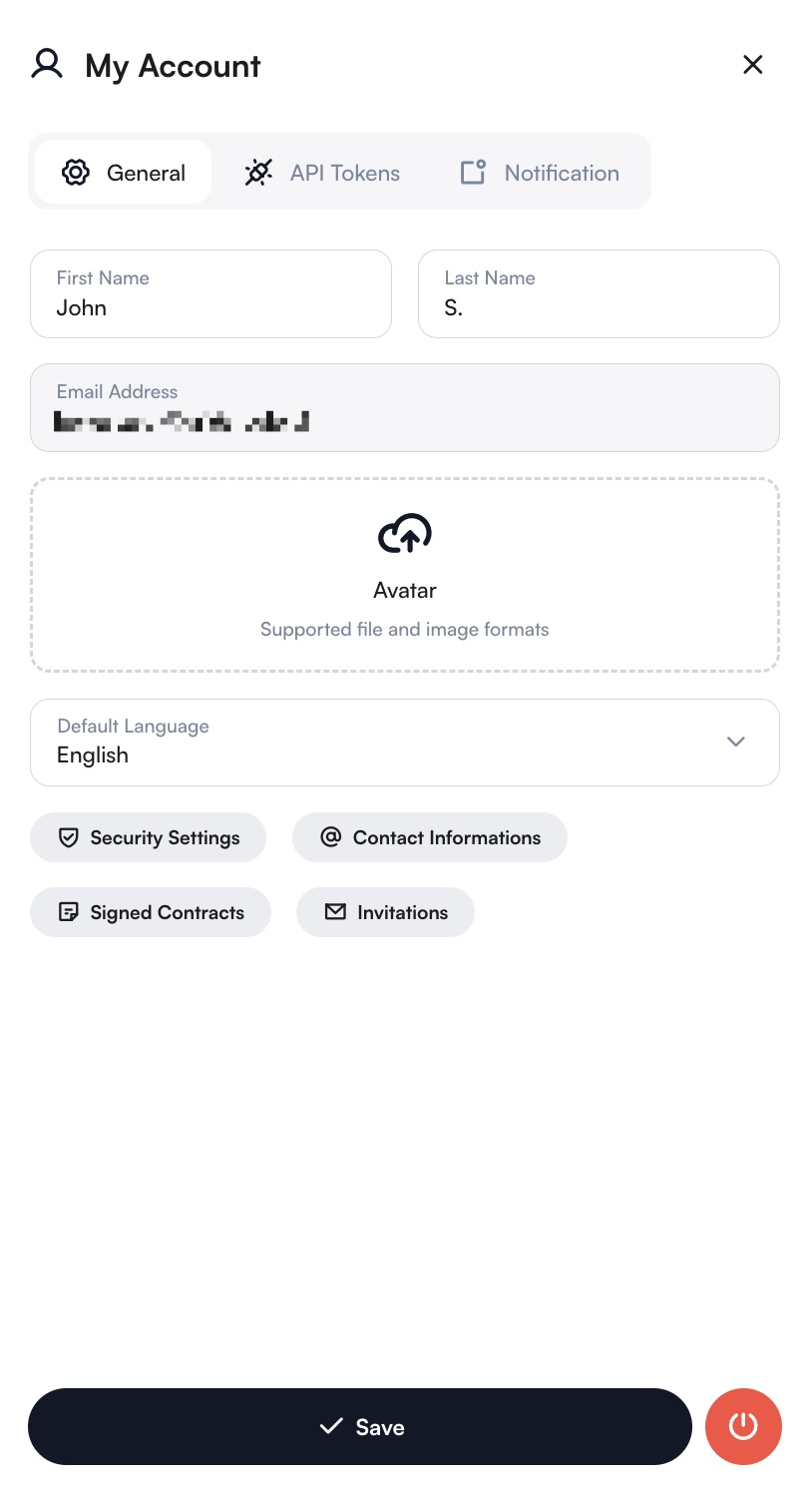Click the chevron in the language field

(x=735, y=743)
